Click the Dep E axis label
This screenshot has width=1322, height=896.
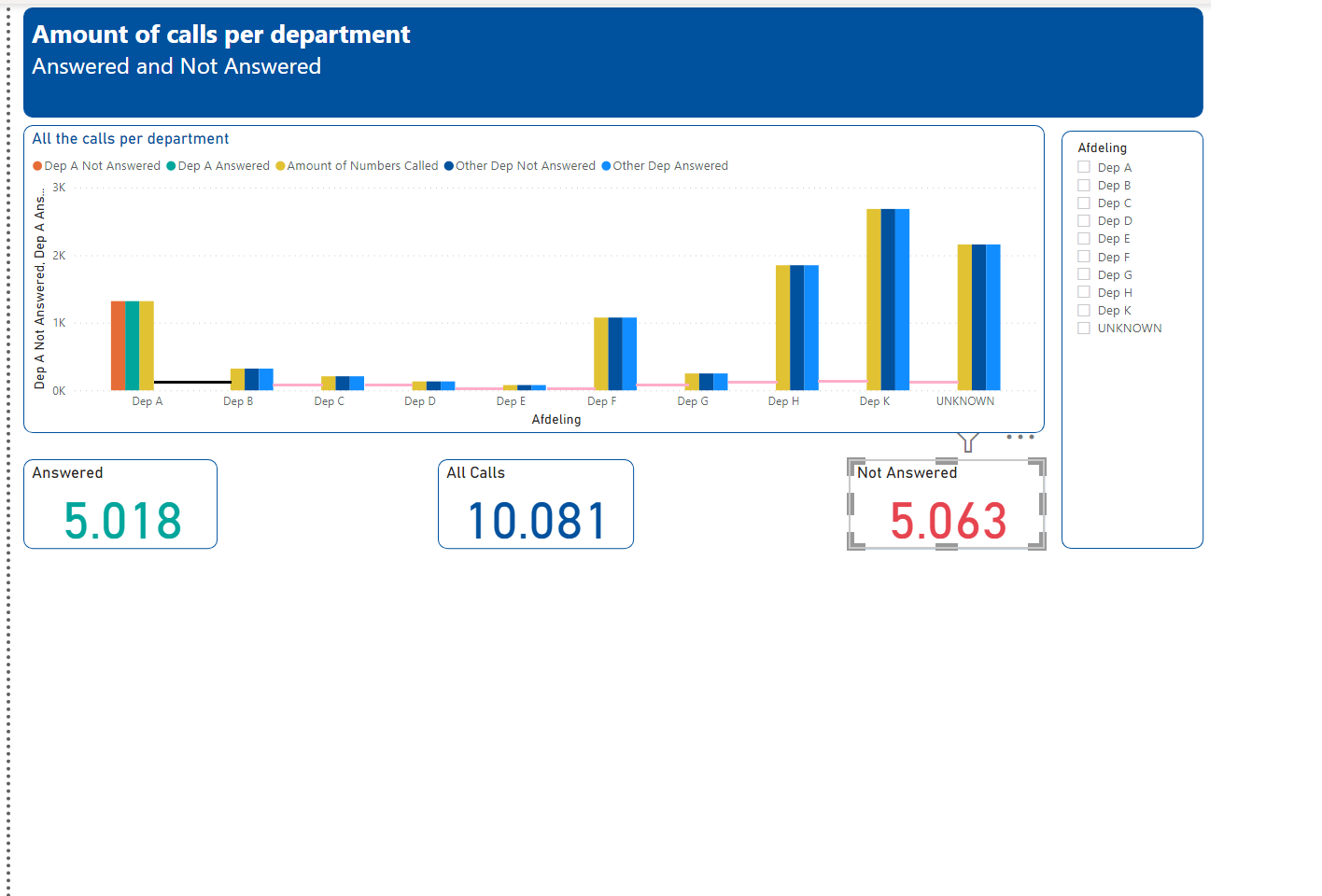(x=511, y=401)
